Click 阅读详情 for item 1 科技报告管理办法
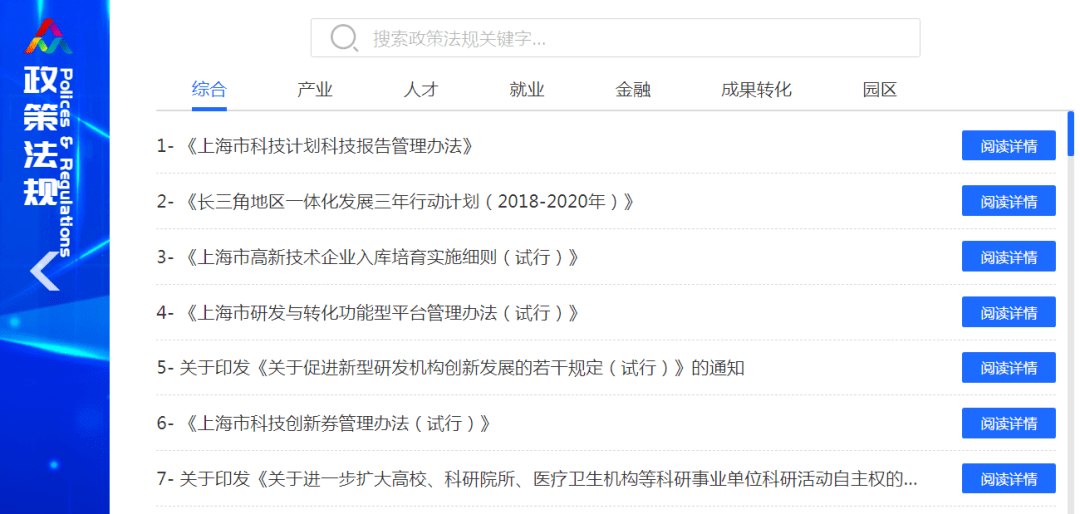This screenshot has height=514, width=1080. pos(1008,146)
